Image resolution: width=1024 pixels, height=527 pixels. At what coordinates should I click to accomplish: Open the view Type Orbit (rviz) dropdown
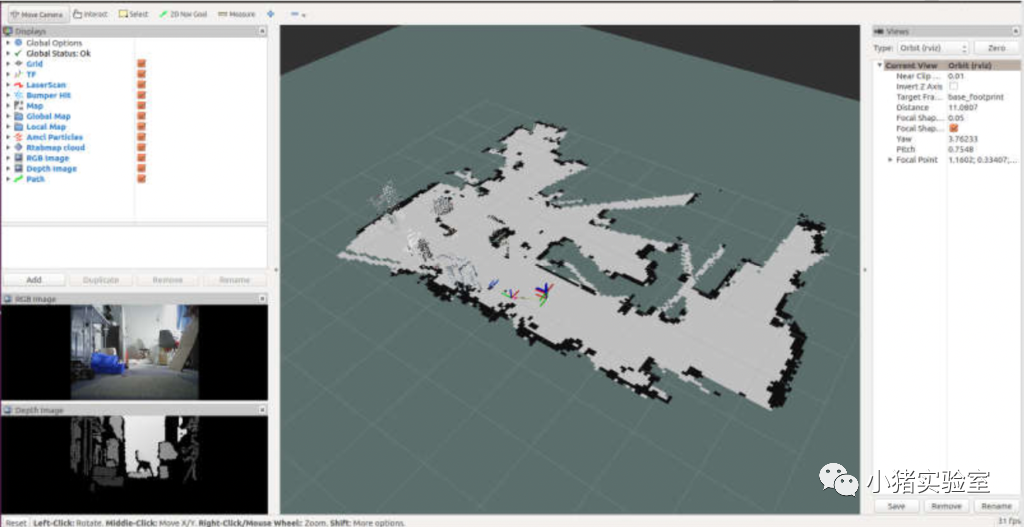click(x=933, y=48)
